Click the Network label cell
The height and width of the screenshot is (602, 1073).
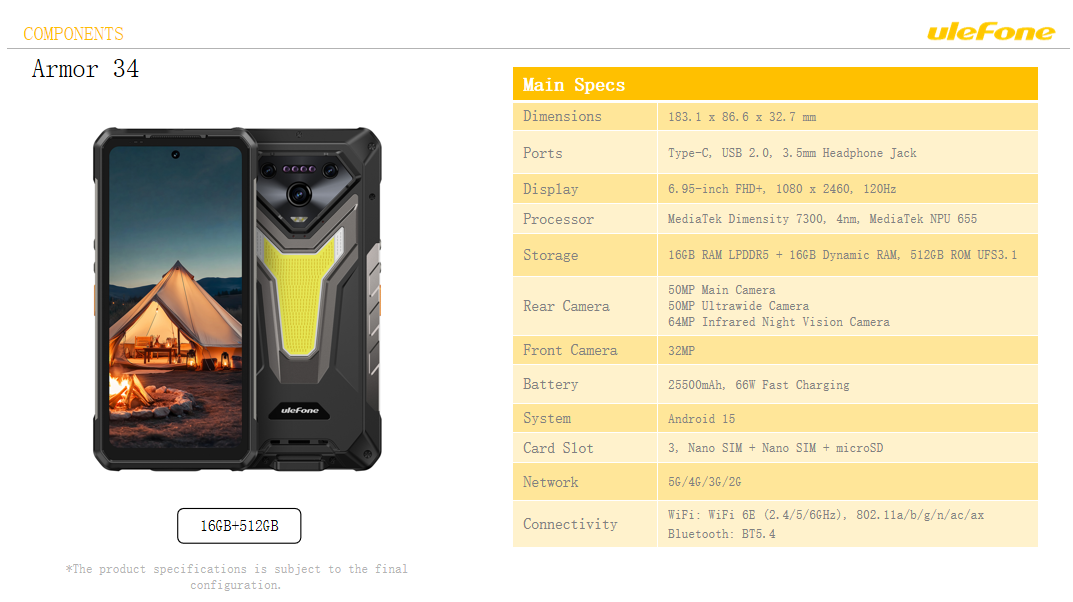coord(585,482)
